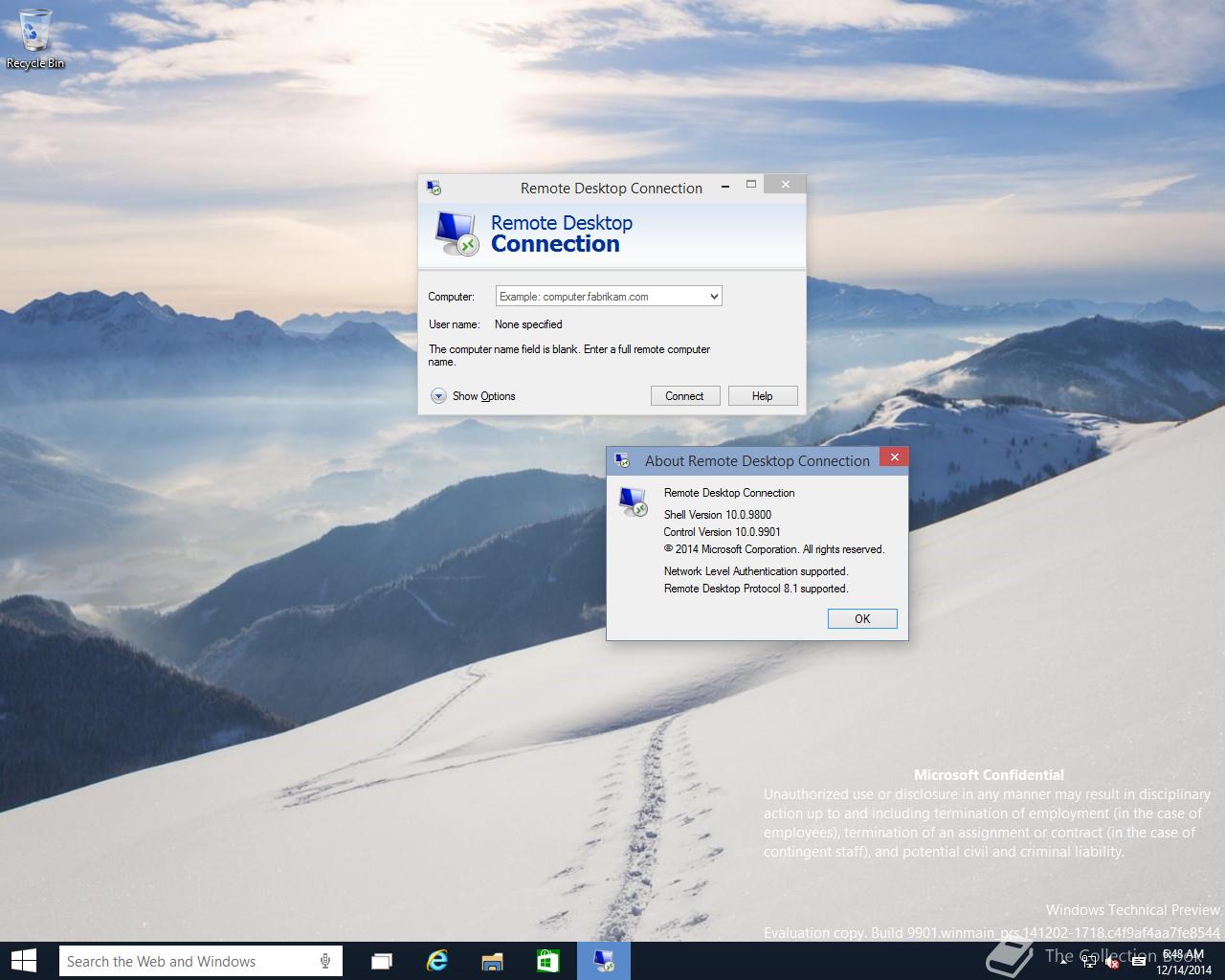Viewport: 1225px width, 980px height.
Task: Click OK in About Remote Desktop Connection
Action: click(862, 619)
